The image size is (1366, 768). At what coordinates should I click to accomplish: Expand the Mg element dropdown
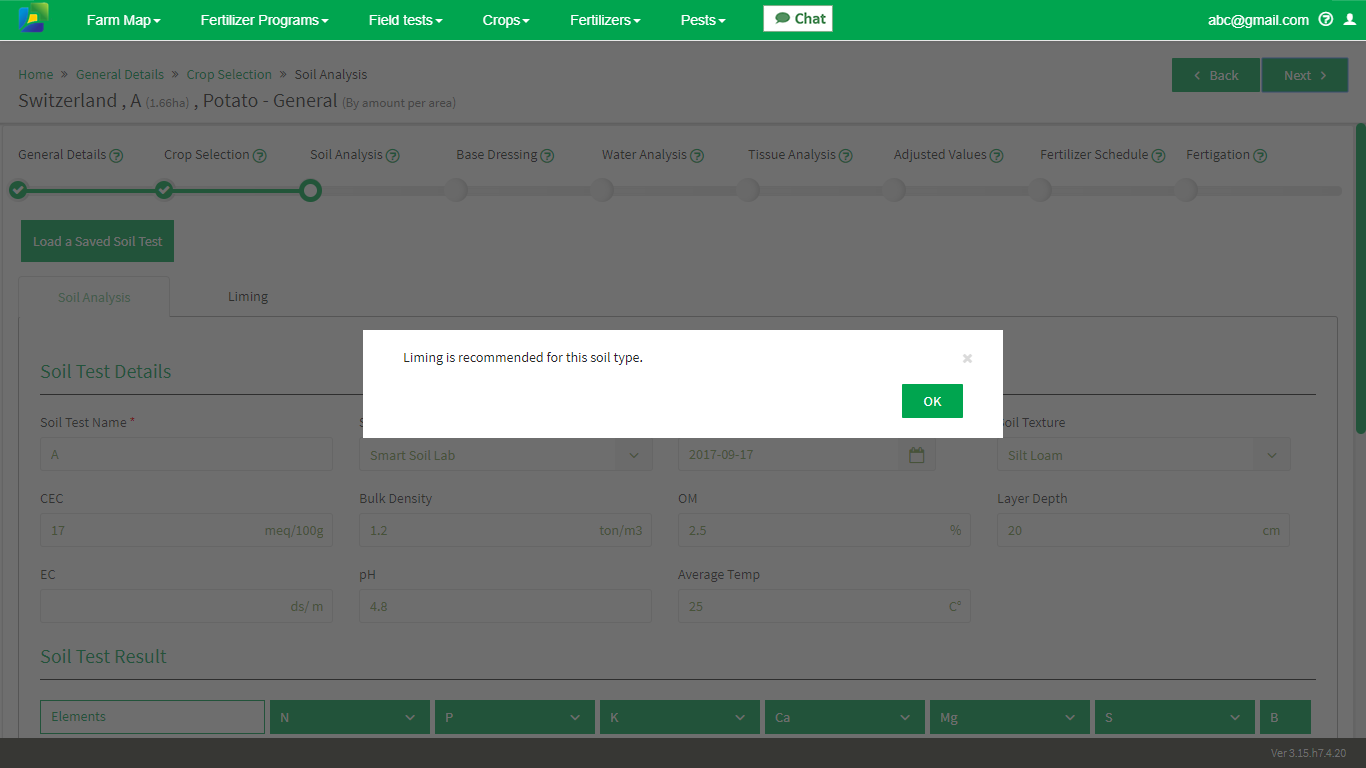point(1010,717)
